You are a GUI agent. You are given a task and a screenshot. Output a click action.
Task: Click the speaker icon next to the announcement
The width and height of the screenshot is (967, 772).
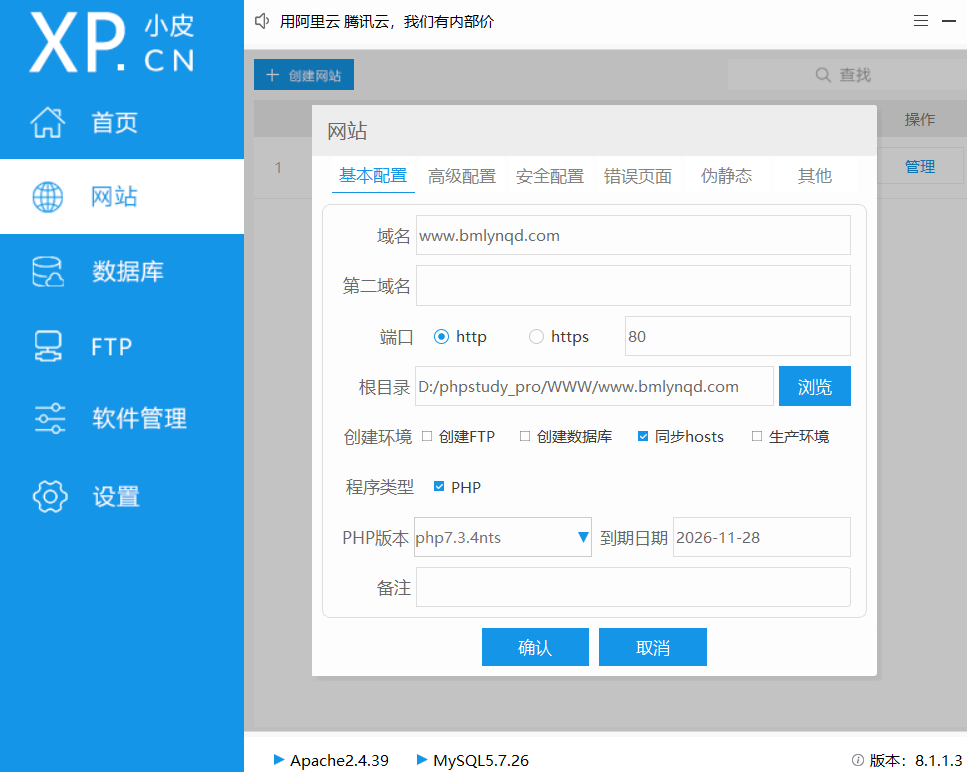(x=261, y=20)
